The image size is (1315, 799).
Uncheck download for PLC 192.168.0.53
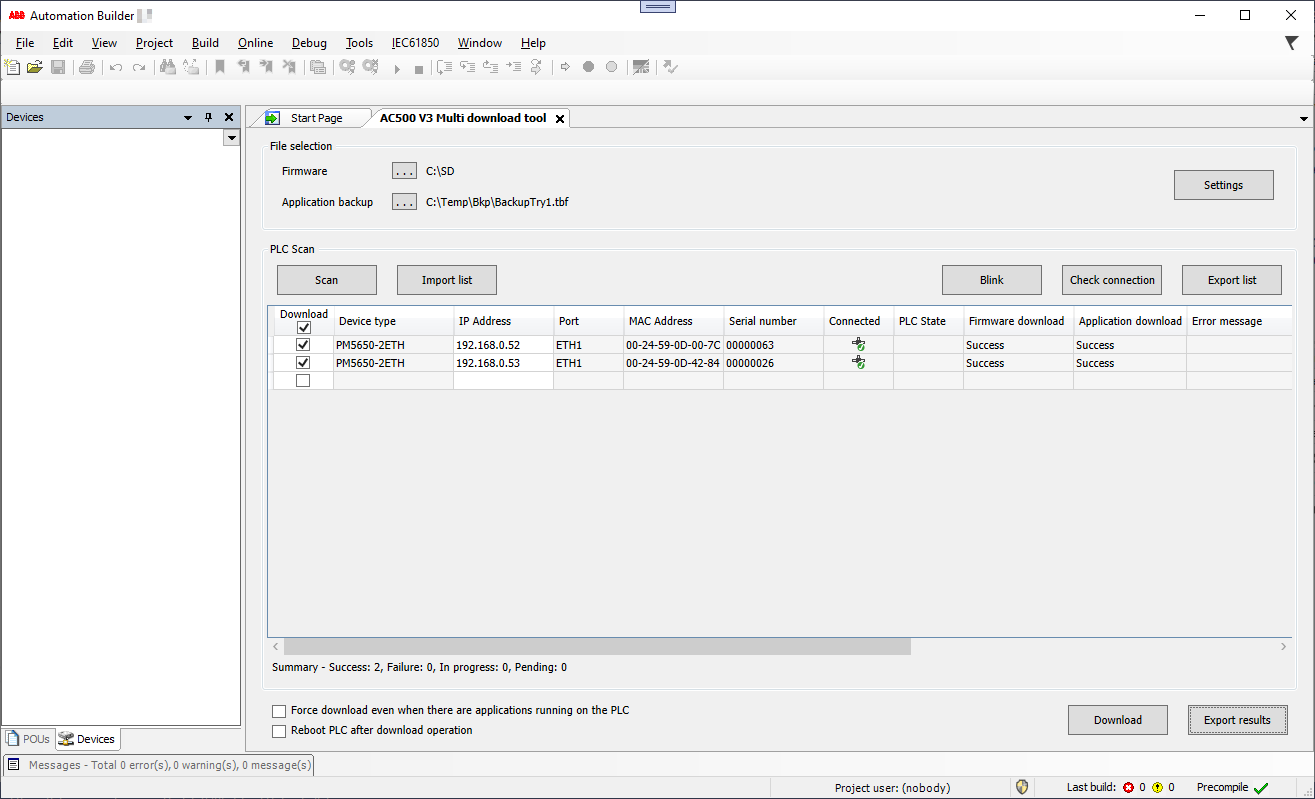pos(303,363)
